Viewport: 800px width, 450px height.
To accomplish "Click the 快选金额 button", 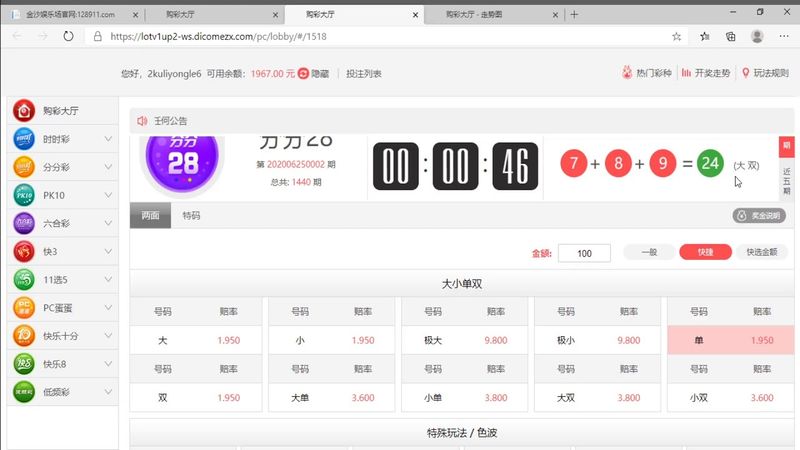I will pyautogui.click(x=762, y=252).
